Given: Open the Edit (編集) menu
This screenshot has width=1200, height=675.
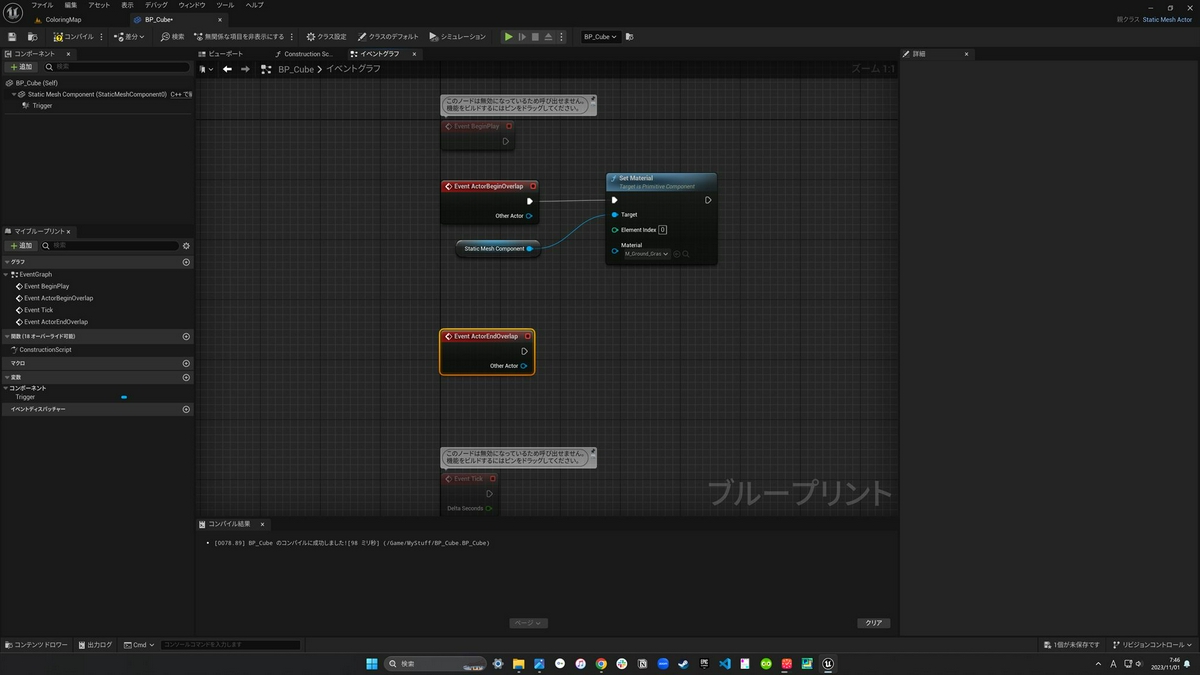Looking at the screenshot, I should [70, 5].
